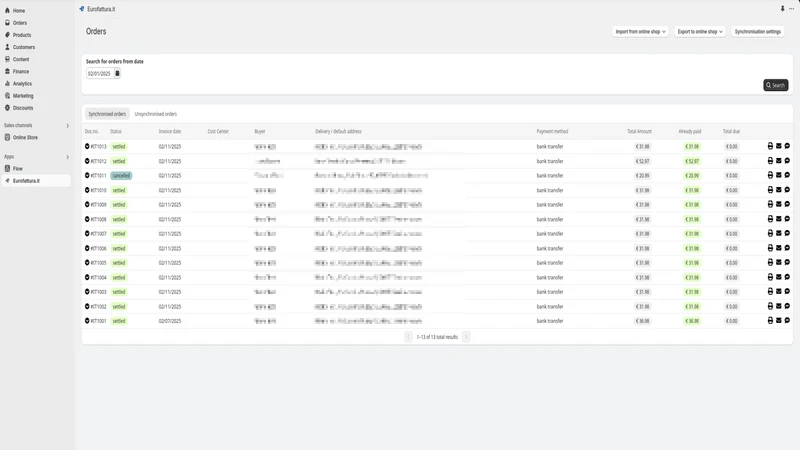Open Export to online shop dropdown
800x450 pixels.
699,32
